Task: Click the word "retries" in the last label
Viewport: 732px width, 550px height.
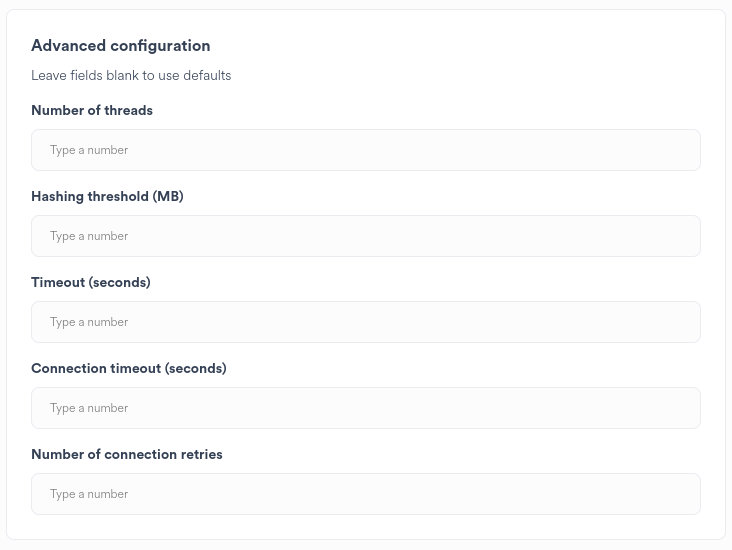Action: click(x=201, y=454)
